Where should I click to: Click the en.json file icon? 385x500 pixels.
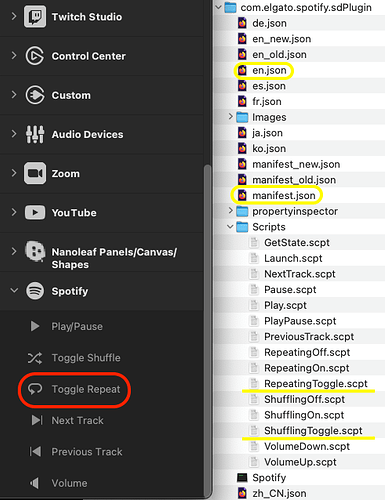[242, 70]
